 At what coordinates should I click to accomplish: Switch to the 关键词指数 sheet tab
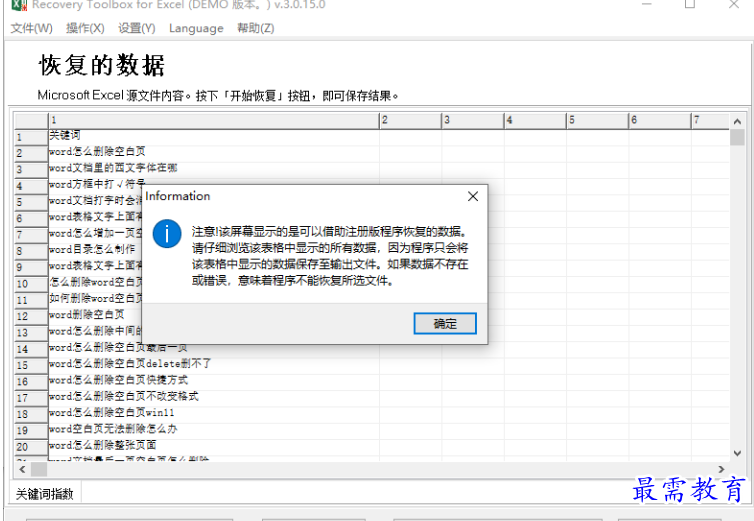coord(45,494)
